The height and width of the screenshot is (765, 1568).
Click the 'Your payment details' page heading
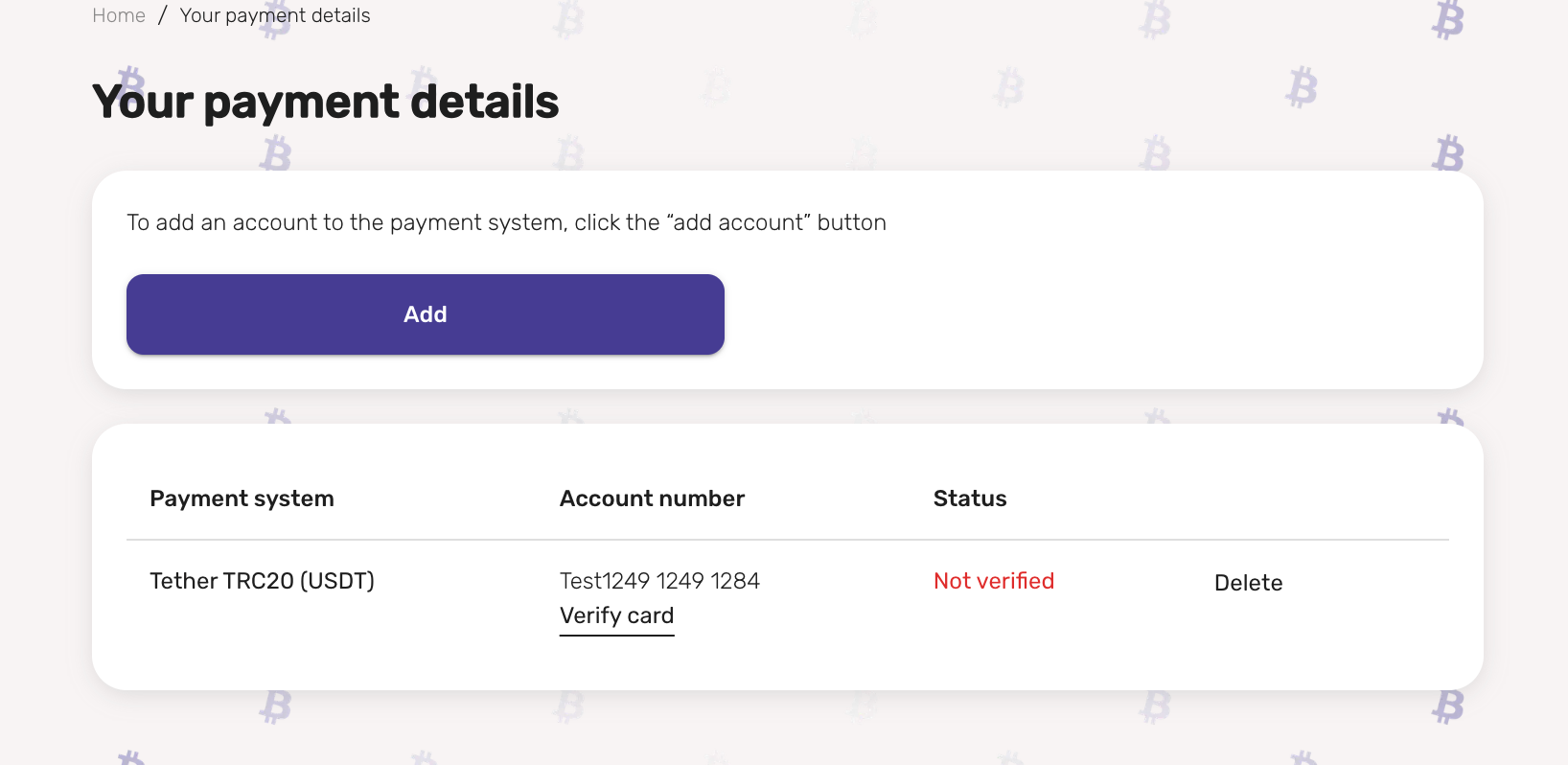click(325, 102)
